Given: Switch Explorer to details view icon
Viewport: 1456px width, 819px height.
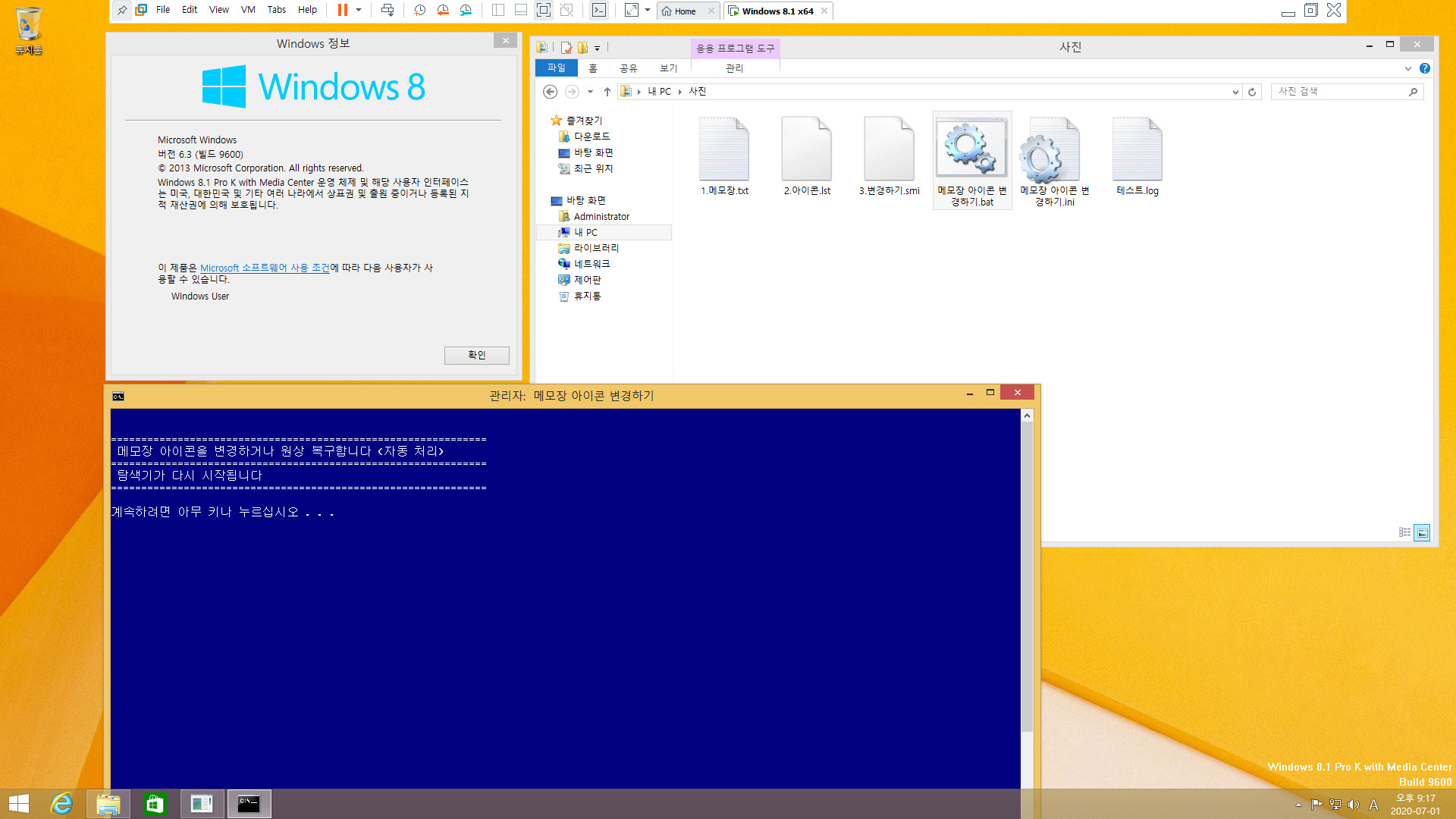Looking at the screenshot, I should tap(1404, 532).
